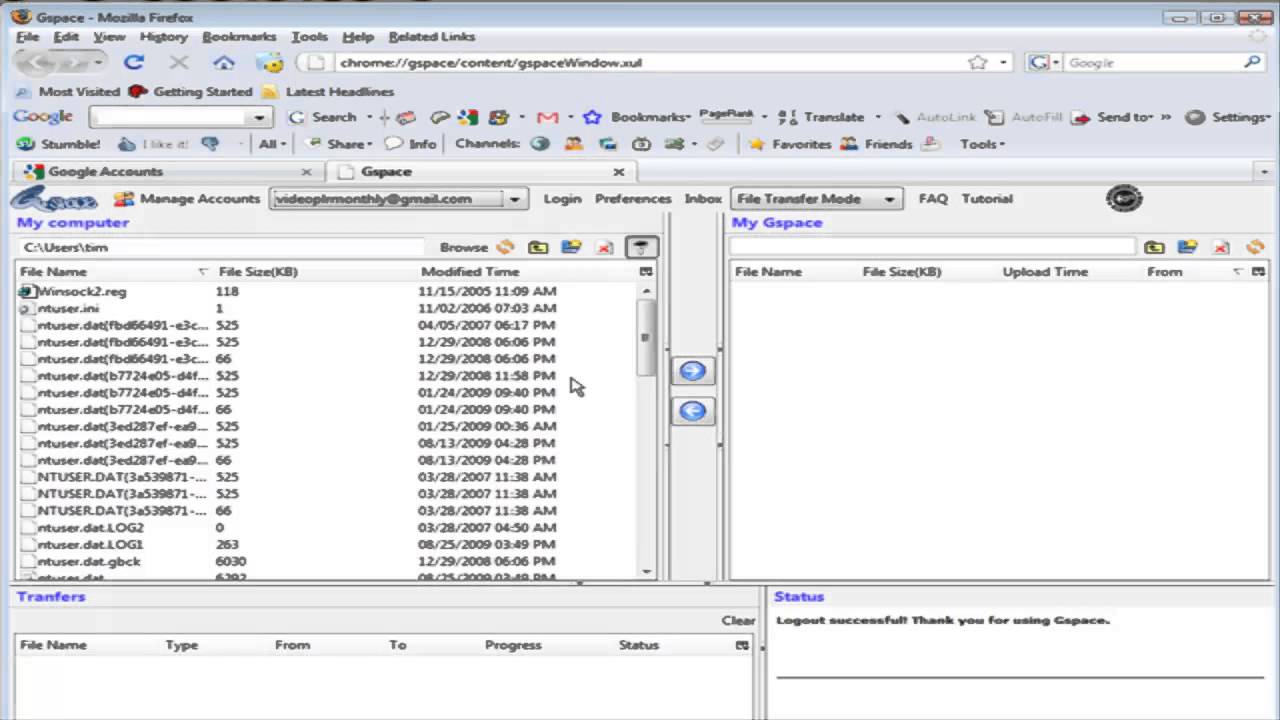Open the Tools menu in menu bar
Screen dimensions: 1280x720
click(x=309, y=37)
